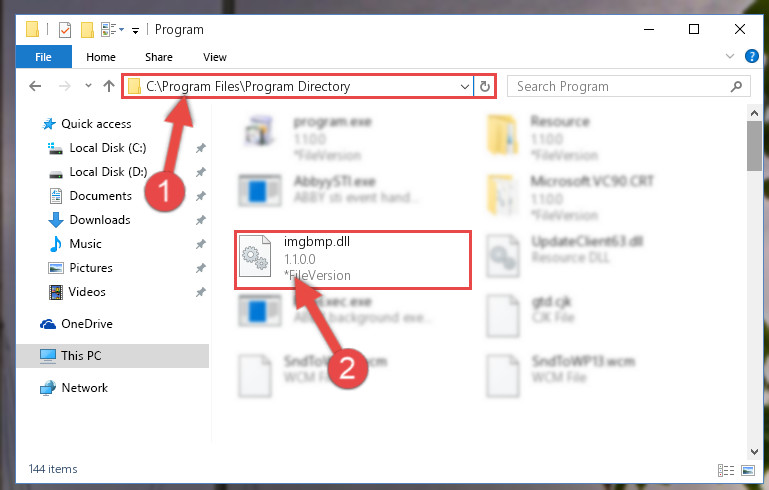The height and width of the screenshot is (490, 769).
Task: Click the search magnifier icon
Action: pyautogui.click(x=736, y=87)
